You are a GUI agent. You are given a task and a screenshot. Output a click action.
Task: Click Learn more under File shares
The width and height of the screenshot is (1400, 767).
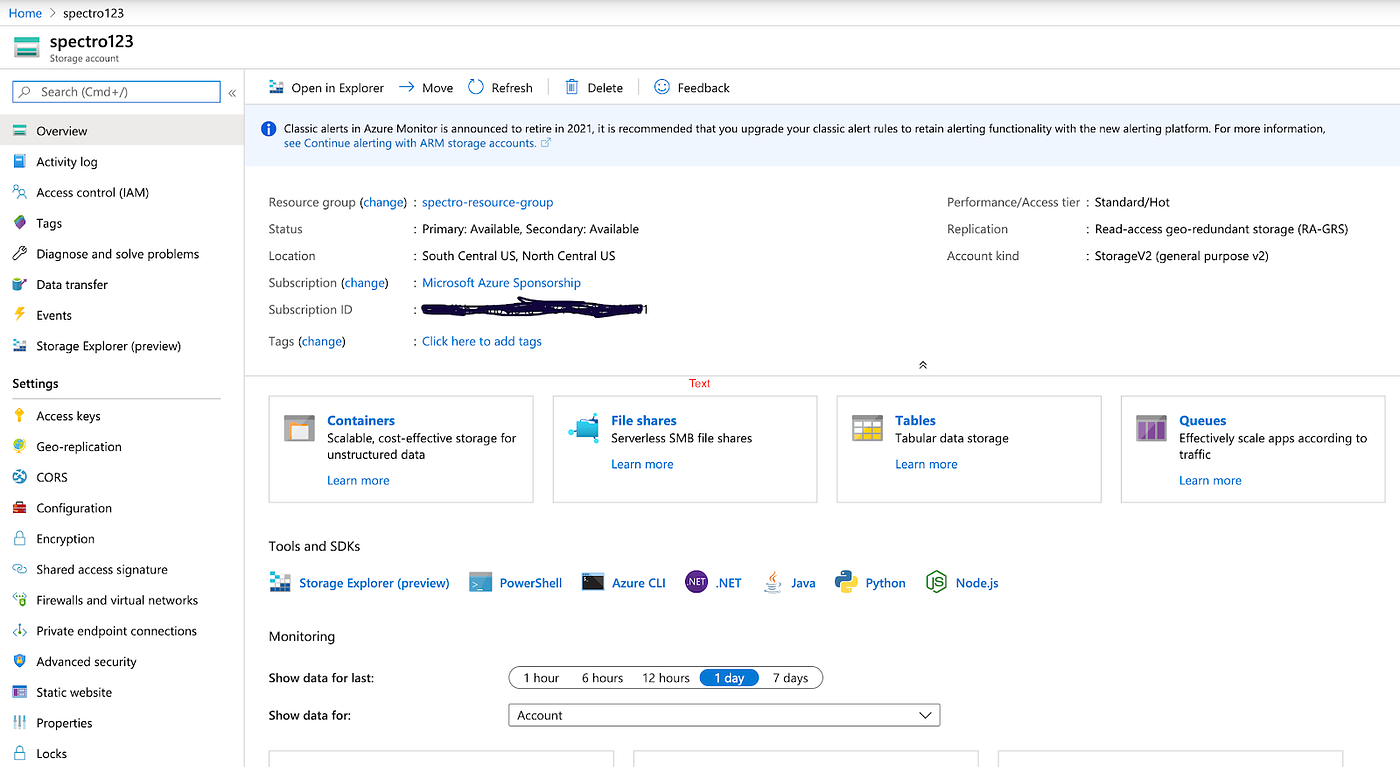click(x=642, y=464)
